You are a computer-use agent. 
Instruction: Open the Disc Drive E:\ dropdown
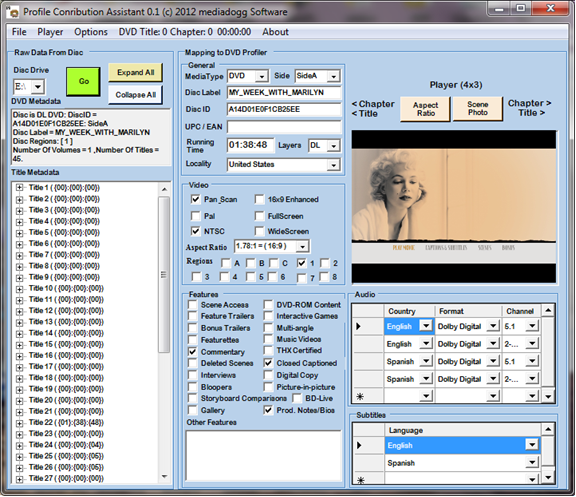click(x=37, y=87)
